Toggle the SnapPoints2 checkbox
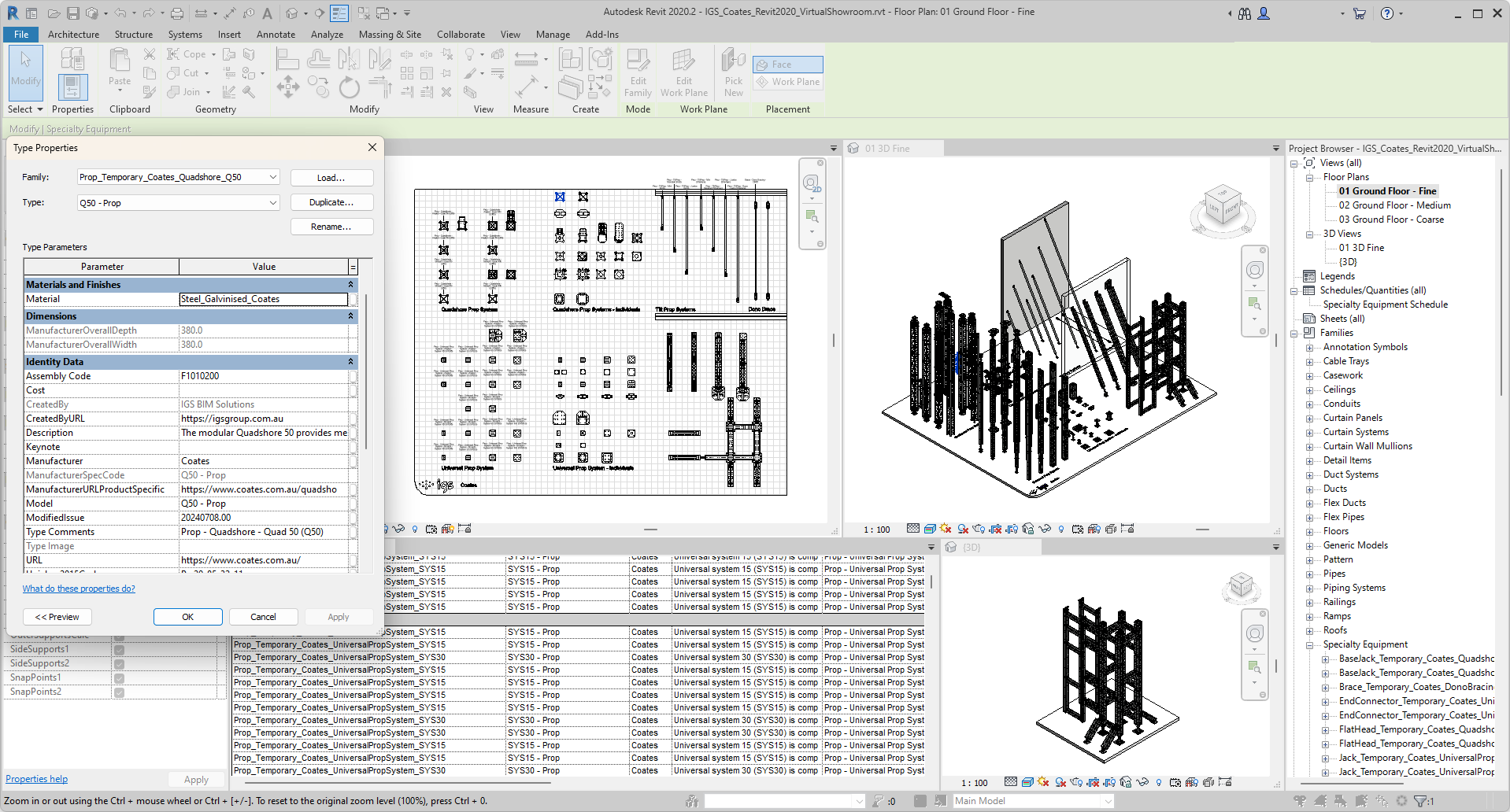The width and height of the screenshot is (1510, 812). [120, 692]
